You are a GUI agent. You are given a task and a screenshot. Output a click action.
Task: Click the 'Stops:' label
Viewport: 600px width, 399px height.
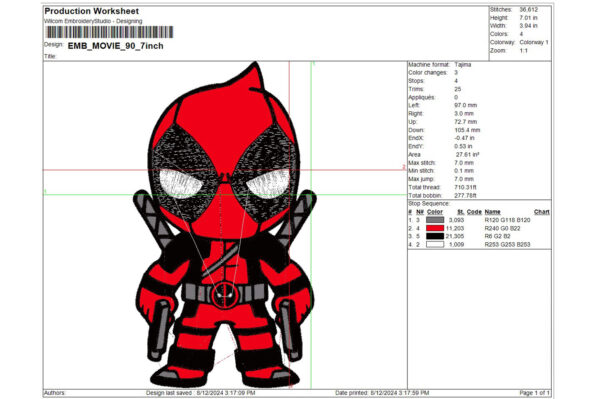[416, 81]
